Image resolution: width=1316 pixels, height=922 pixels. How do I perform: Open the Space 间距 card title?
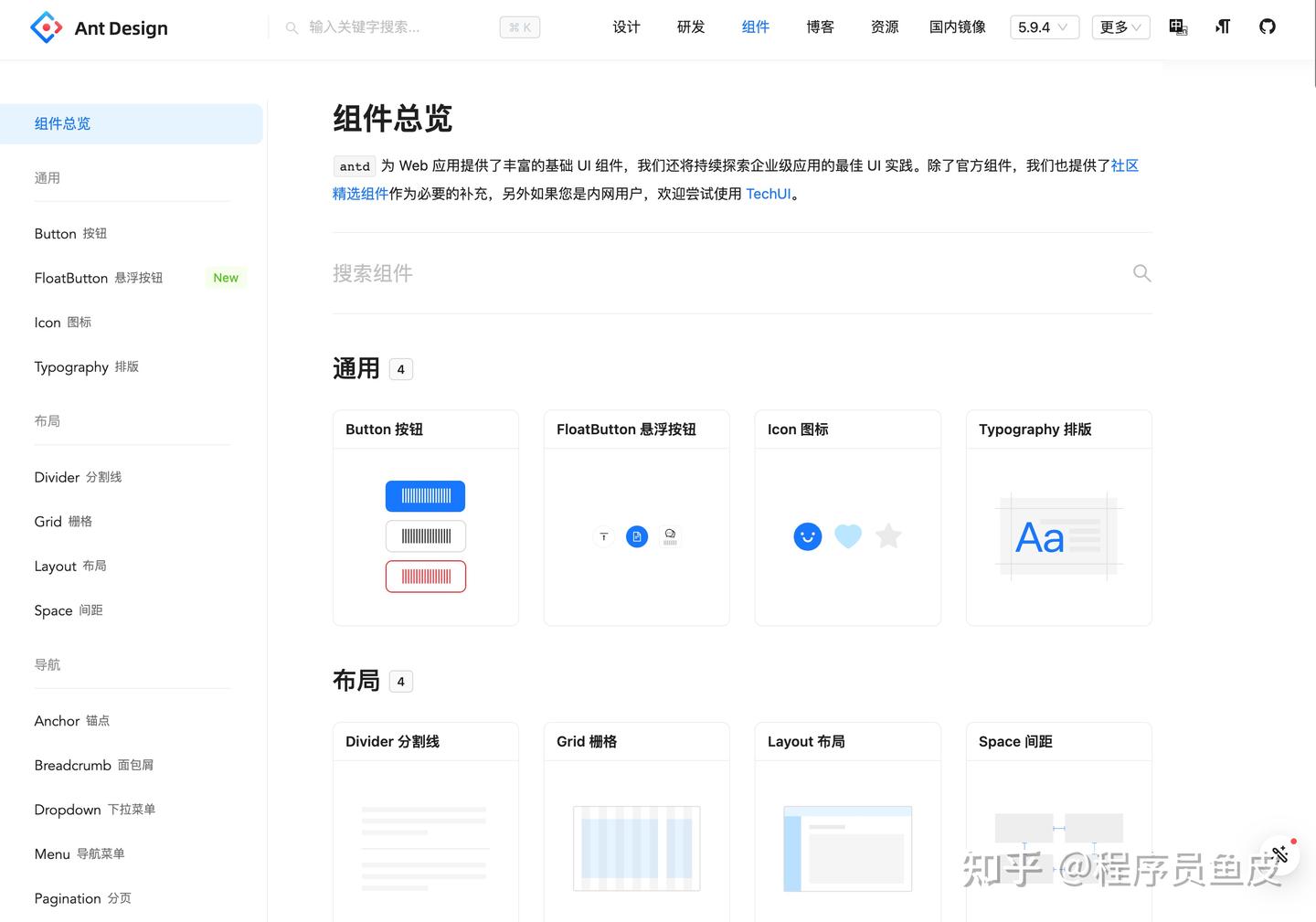pyautogui.click(x=1015, y=742)
